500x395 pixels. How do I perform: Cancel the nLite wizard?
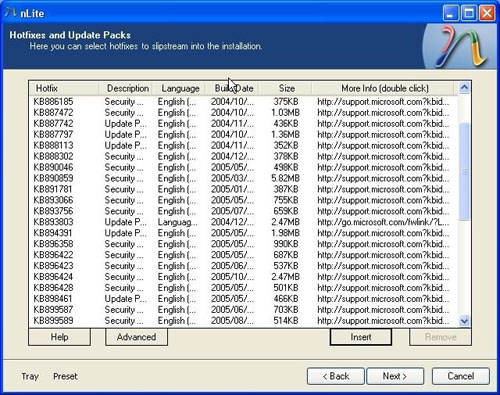(461, 376)
